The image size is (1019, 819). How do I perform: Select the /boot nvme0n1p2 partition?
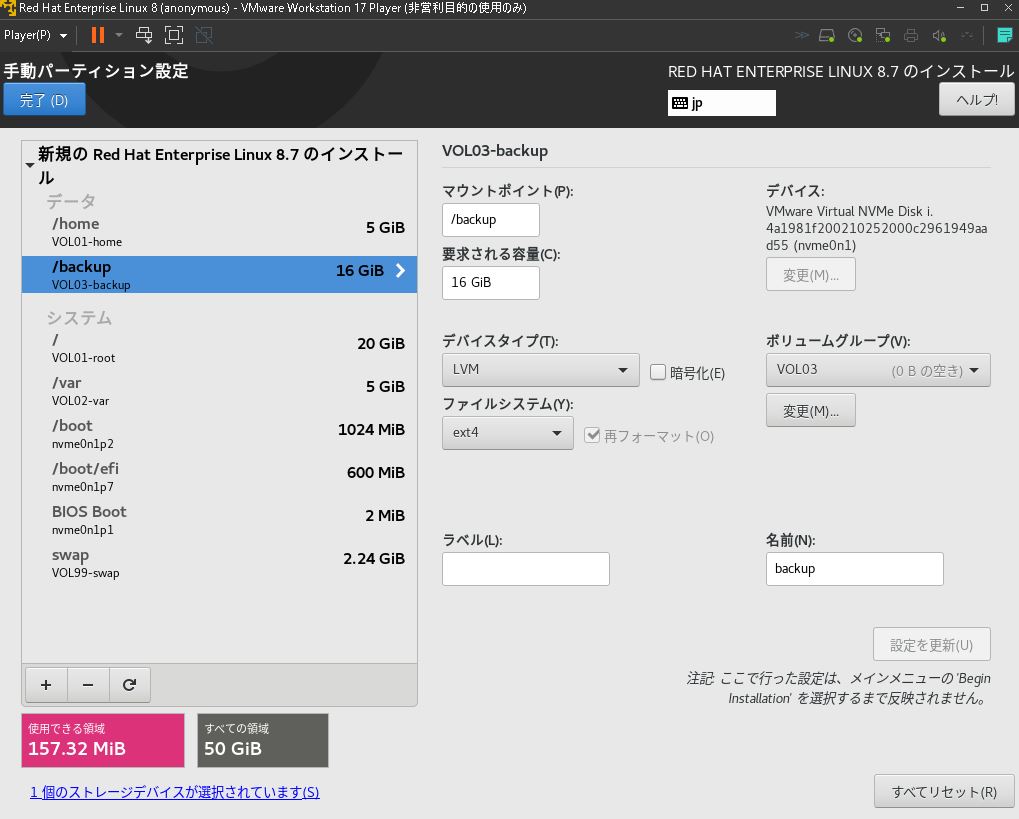coord(220,434)
